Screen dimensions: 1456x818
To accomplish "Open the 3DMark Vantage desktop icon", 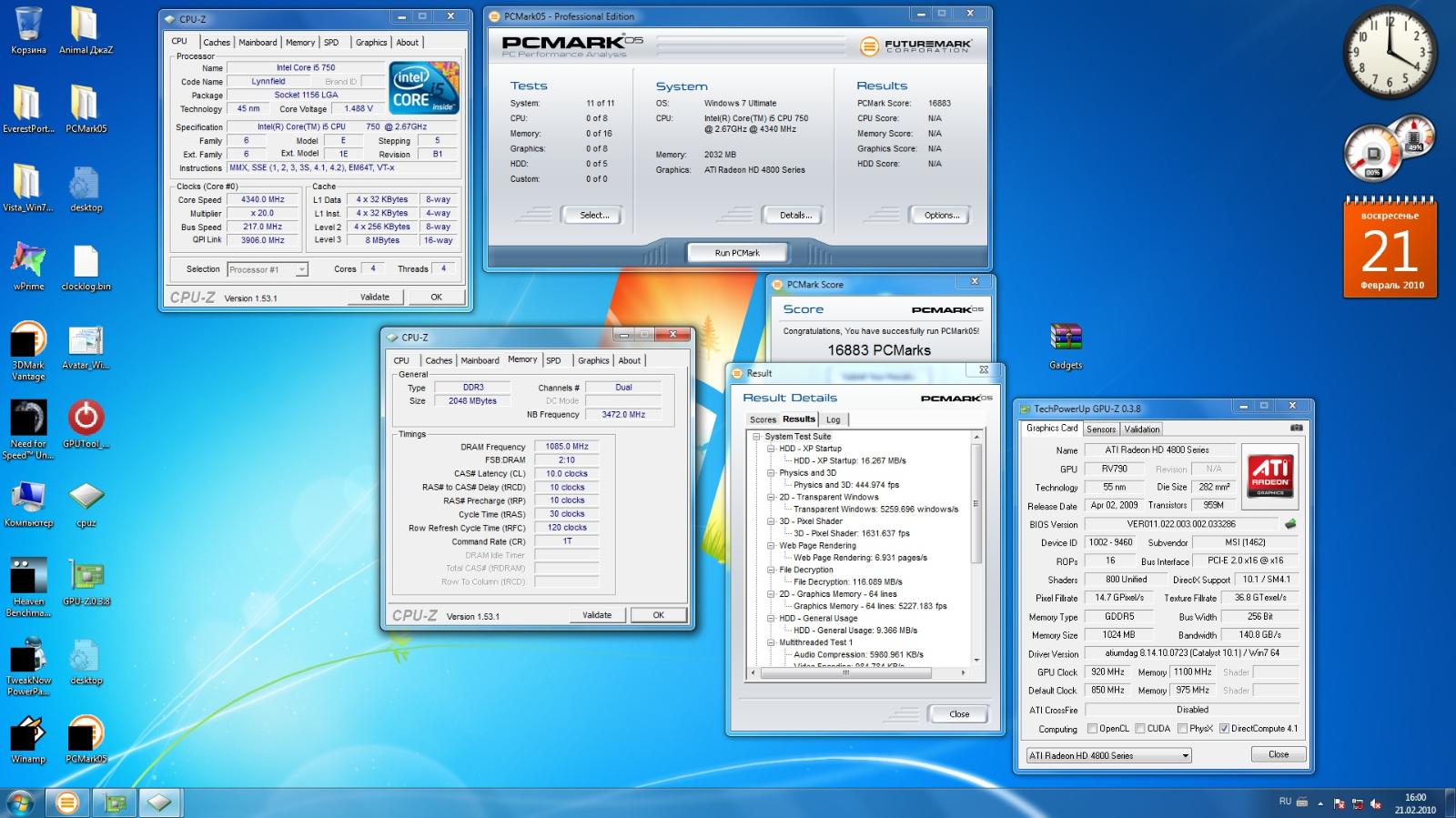I will pyautogui.click(x=28, y=350).
